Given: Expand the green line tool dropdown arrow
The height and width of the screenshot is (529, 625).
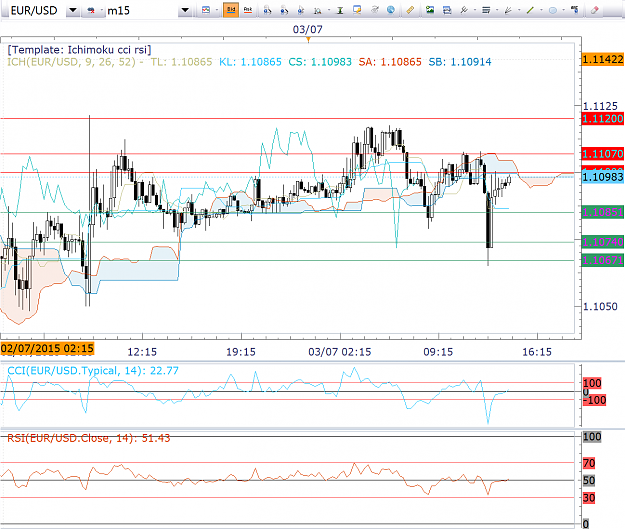Looking at the screenshot, I should (541, 10).
